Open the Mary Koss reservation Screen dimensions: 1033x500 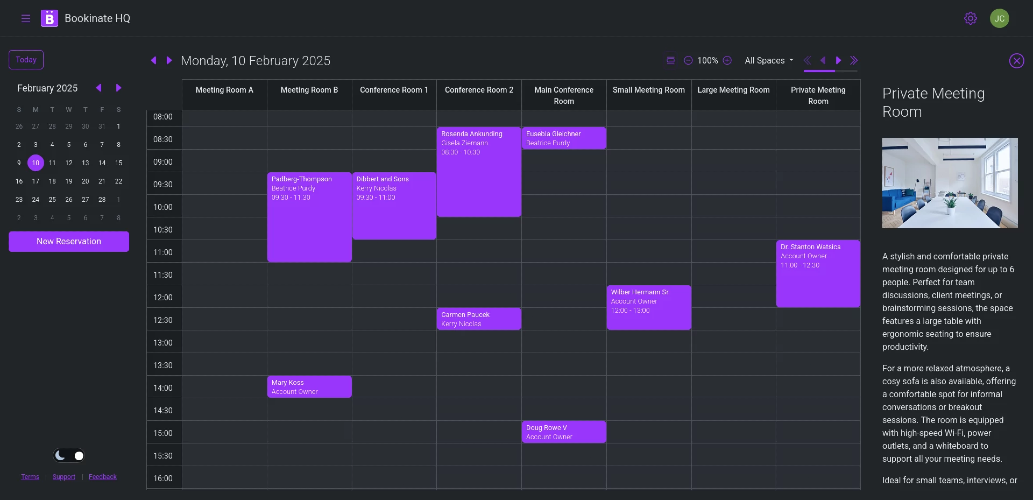coord(310,387)
